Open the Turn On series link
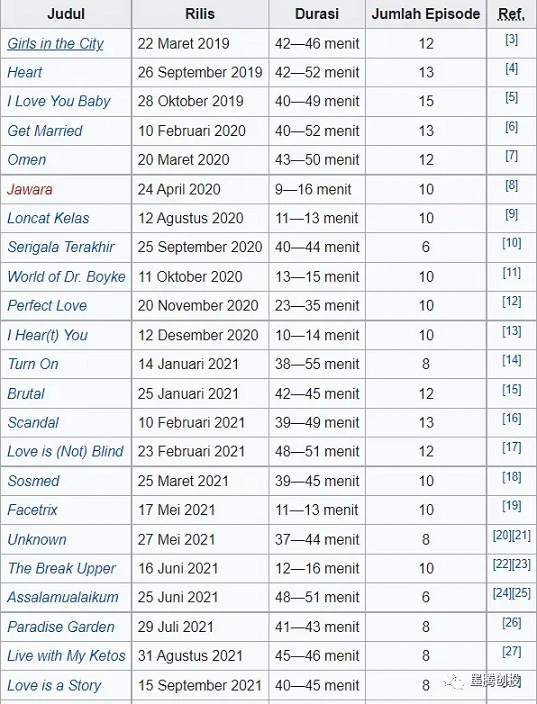 click(x=33, y=364)
